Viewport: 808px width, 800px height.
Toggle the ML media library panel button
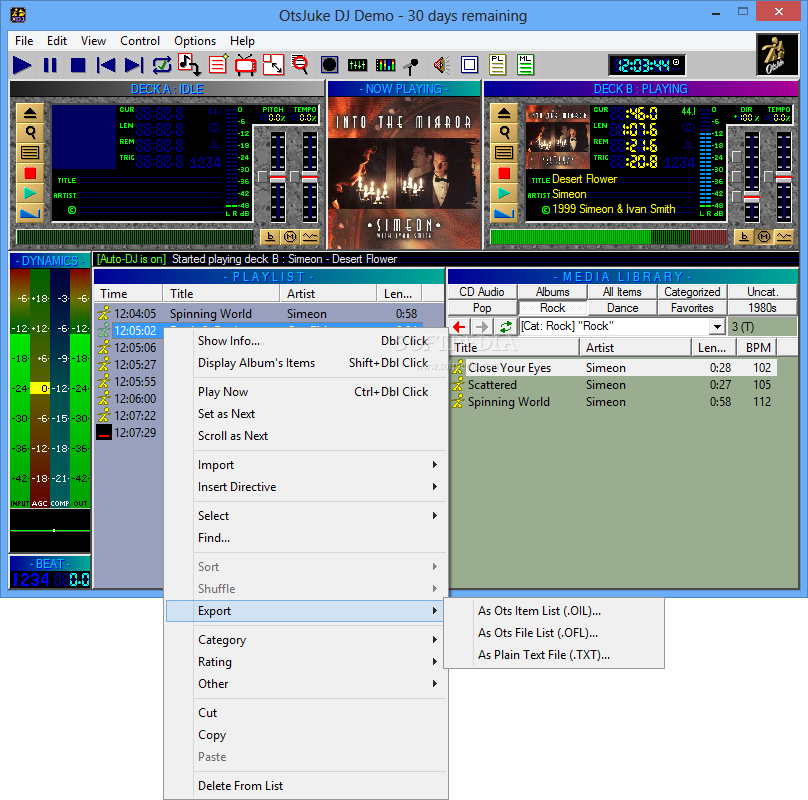(x=525, y=66)
